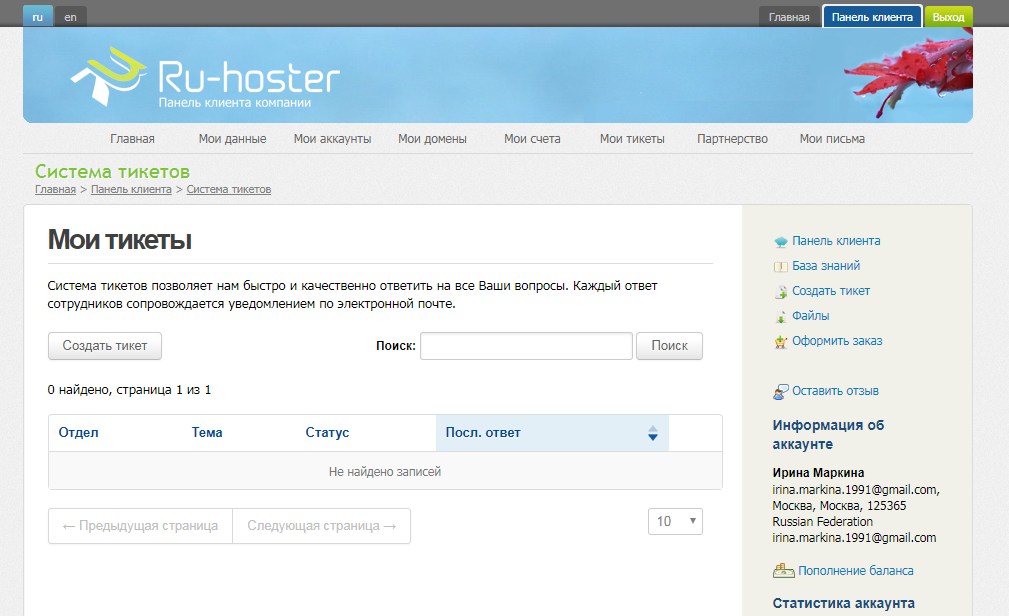Image resolution: width=1009 pixels, height=616 pixels.
Task: Switch language to en
Action: tap(70, 17)
